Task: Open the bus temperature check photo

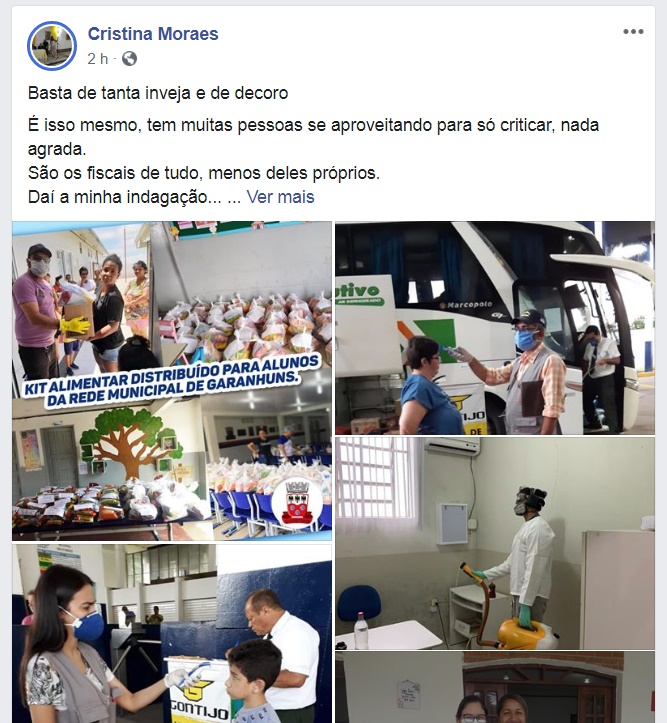Action: coord(495,328)
